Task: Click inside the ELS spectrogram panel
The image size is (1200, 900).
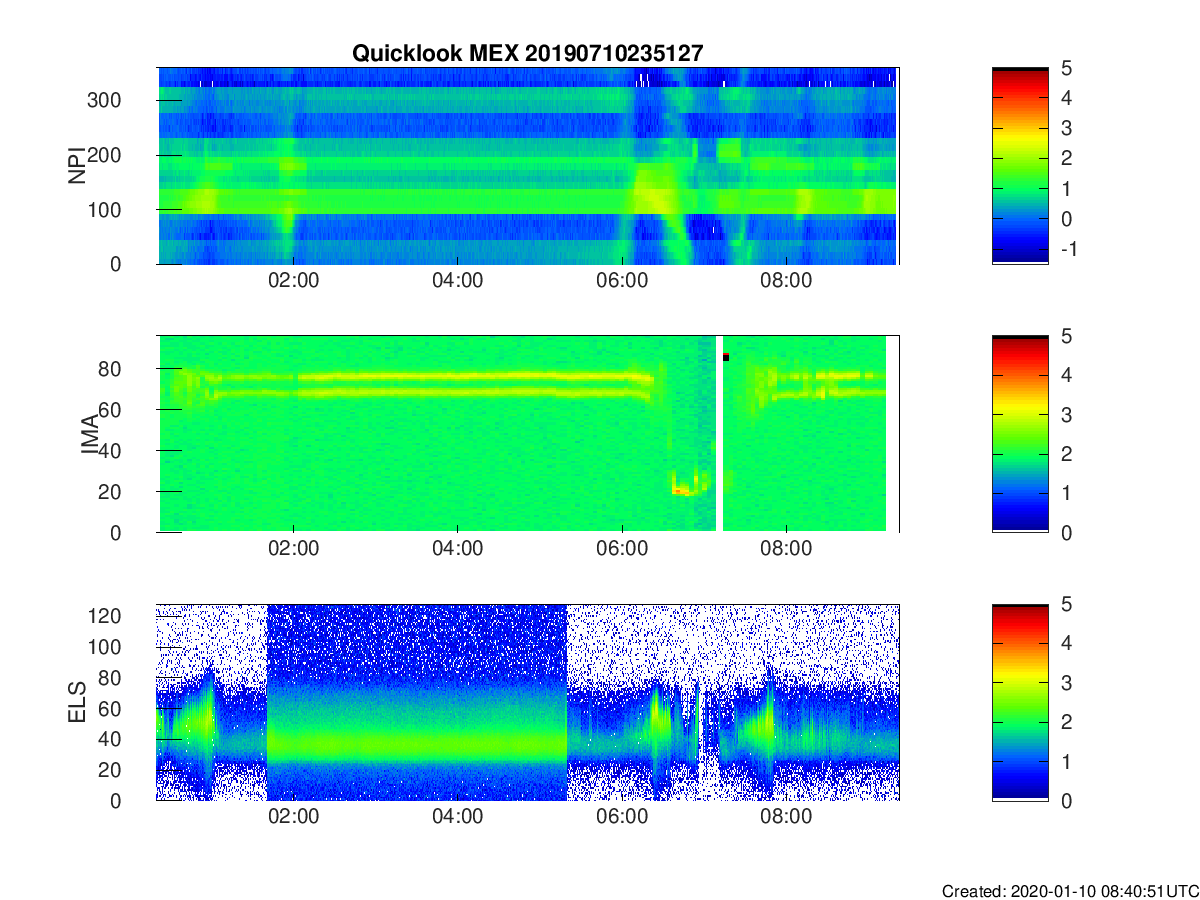Action: pyautogui.click(x=528, y=702)
